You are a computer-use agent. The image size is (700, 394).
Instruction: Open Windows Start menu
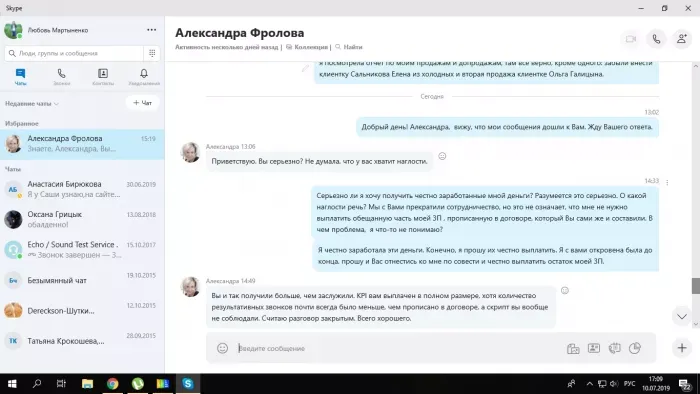(x=12, y=383)
